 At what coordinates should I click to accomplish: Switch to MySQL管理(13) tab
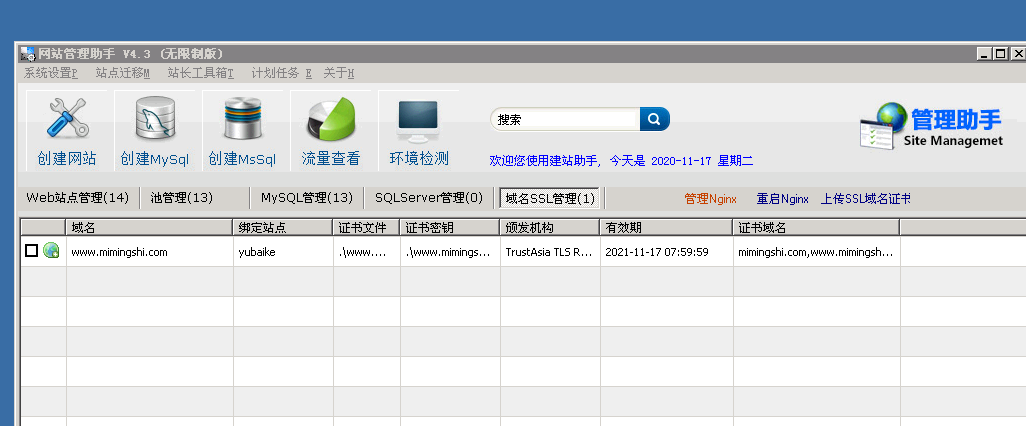point(307,198)
